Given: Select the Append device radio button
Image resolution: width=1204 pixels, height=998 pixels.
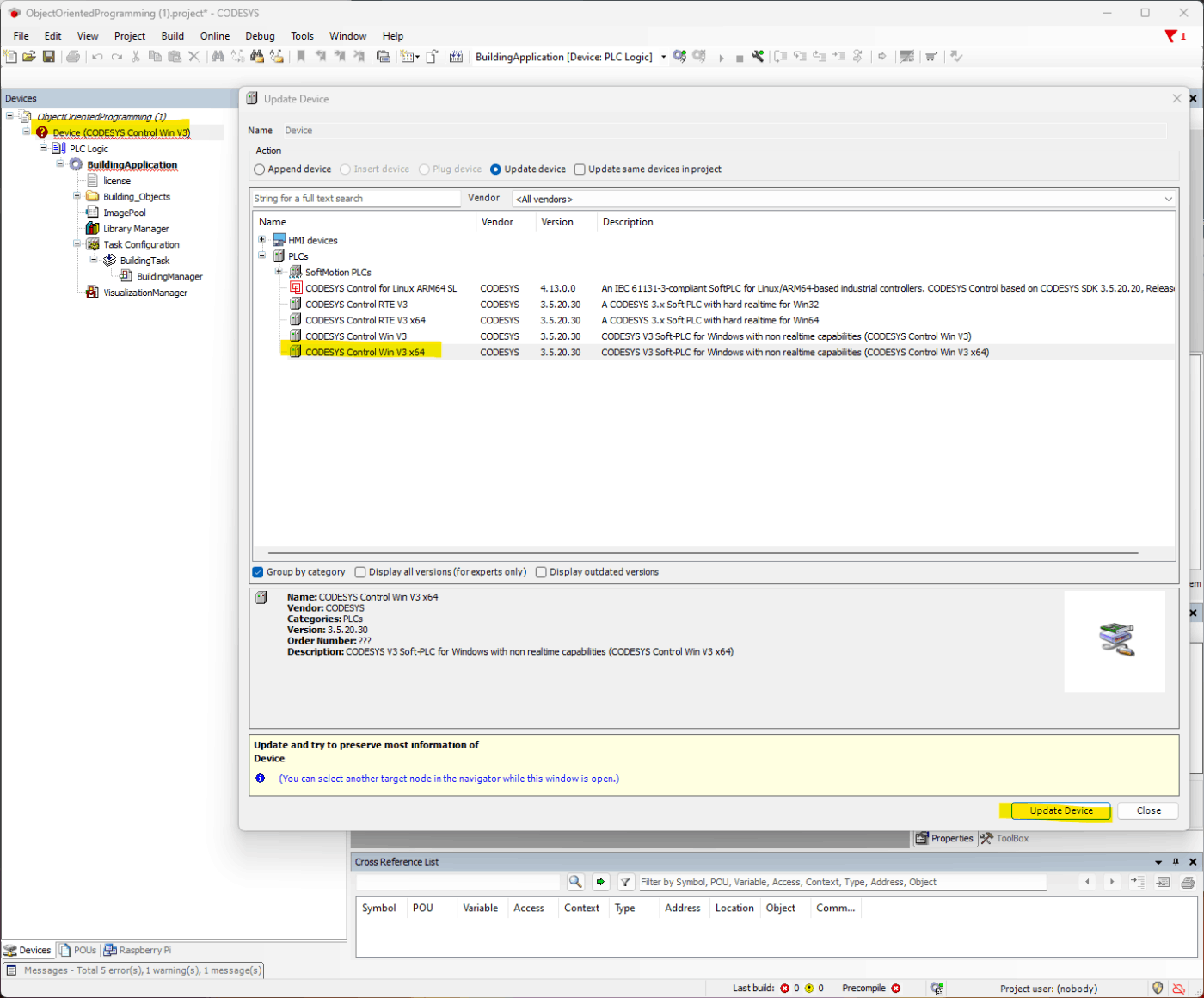Looking at the screenshot, I should [x=259, y=169].
